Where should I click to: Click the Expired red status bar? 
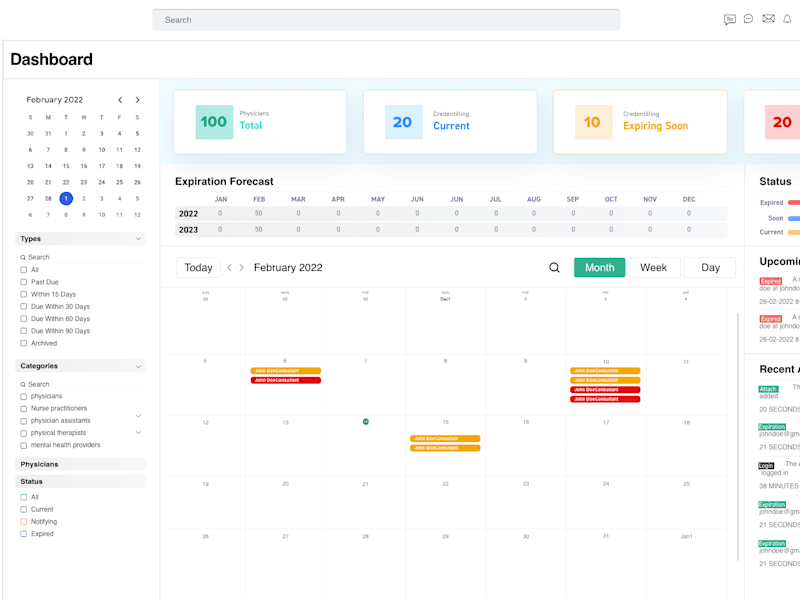tap(794, 203)
